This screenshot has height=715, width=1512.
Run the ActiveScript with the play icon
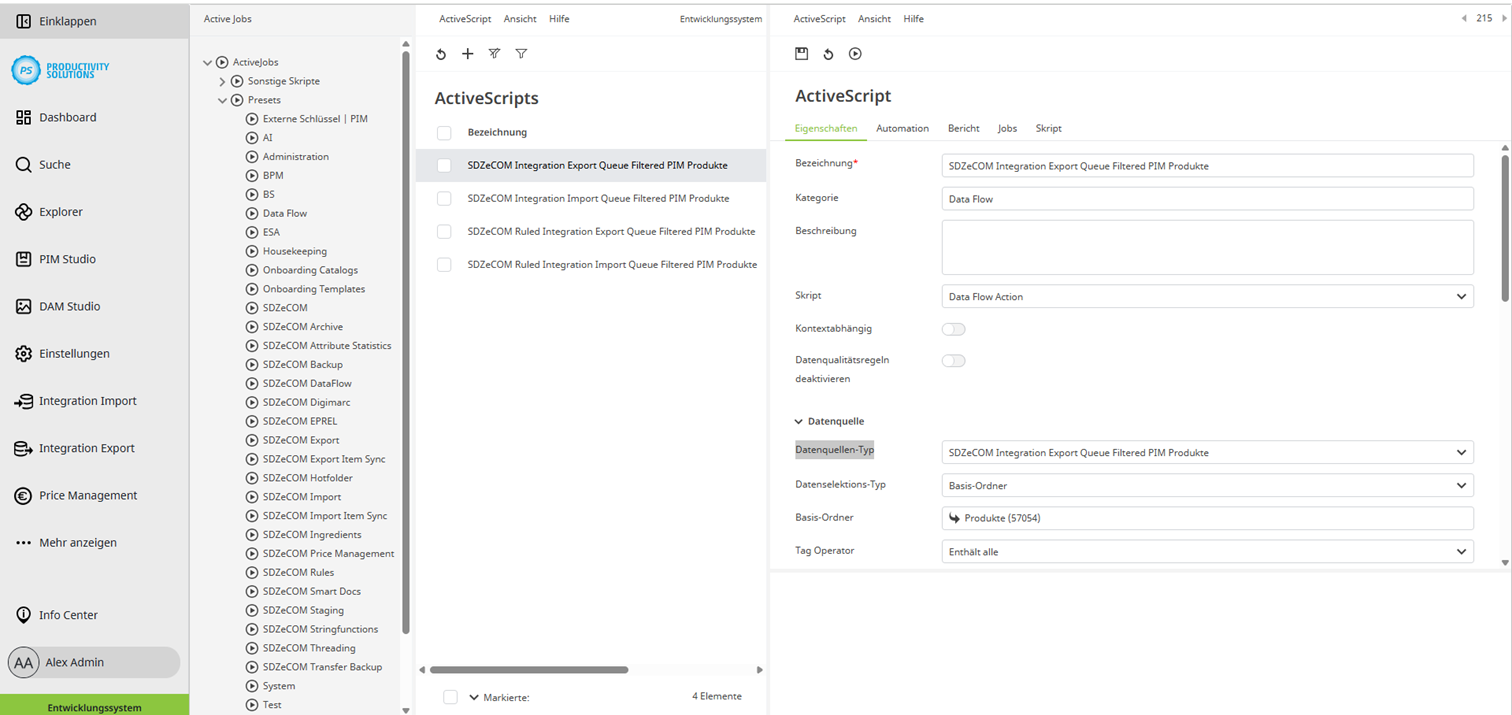pos(855,54)
